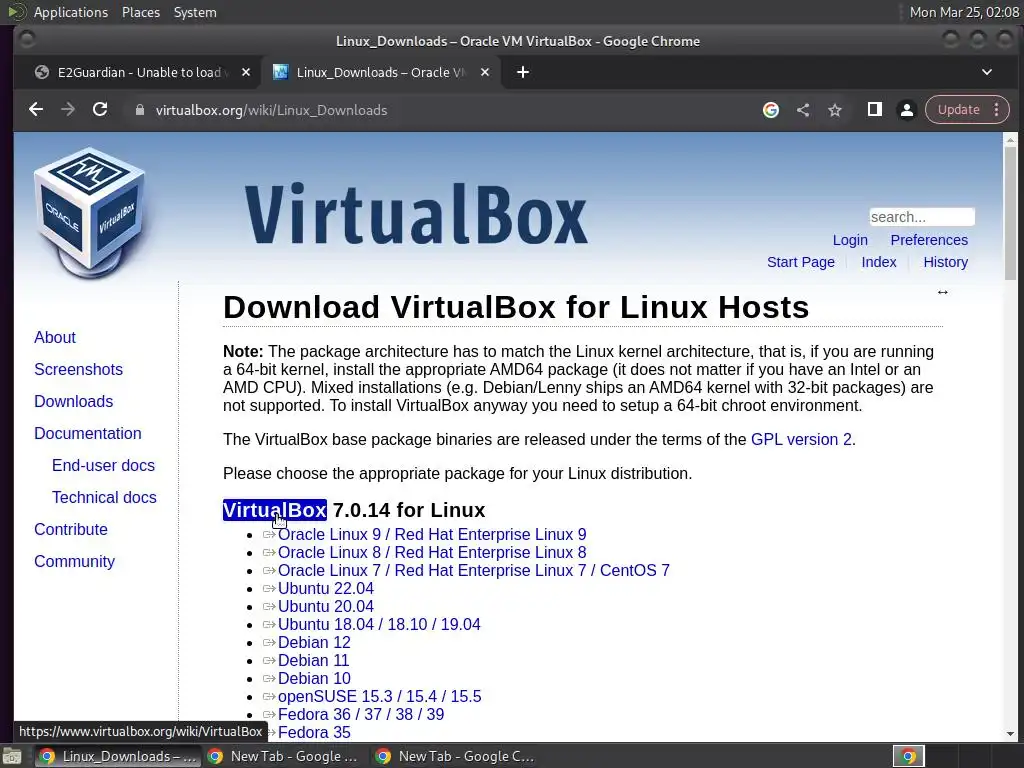Download Ubuntu 18.04 / 18.10 / 19.04 package
Screen dimensions: 1024x768
(x=379, y=624)
